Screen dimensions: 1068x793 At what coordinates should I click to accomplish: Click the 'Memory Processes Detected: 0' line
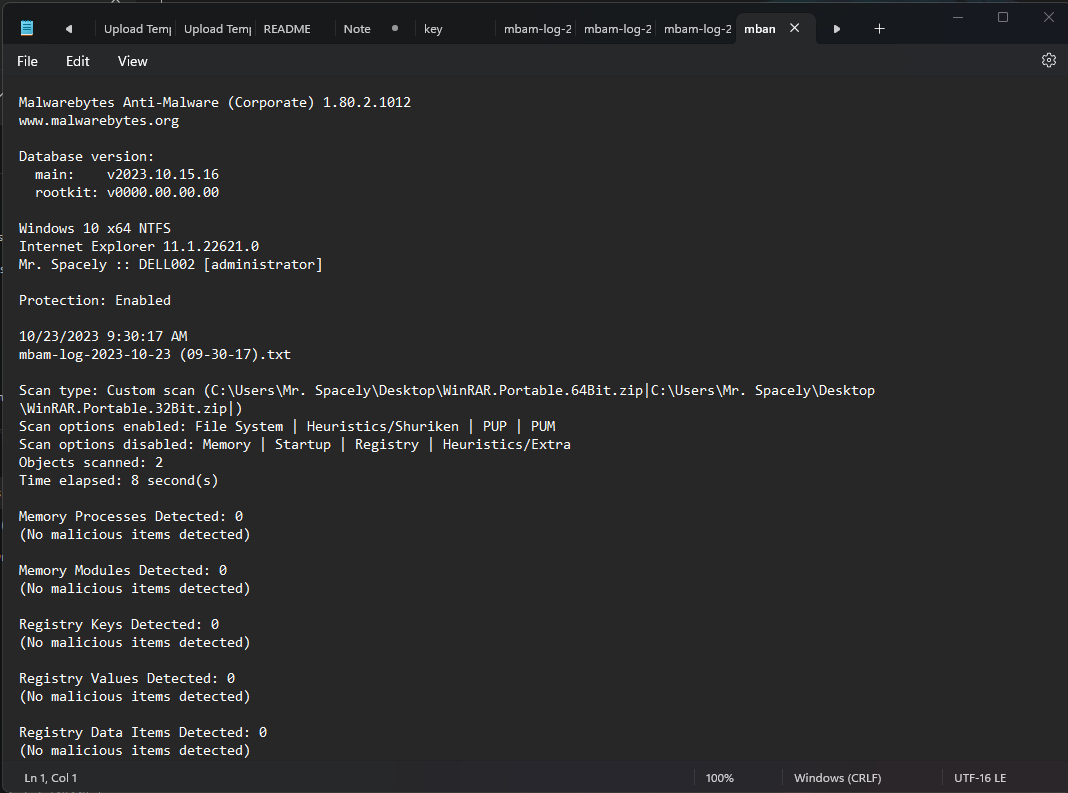[x=131, y=516]
